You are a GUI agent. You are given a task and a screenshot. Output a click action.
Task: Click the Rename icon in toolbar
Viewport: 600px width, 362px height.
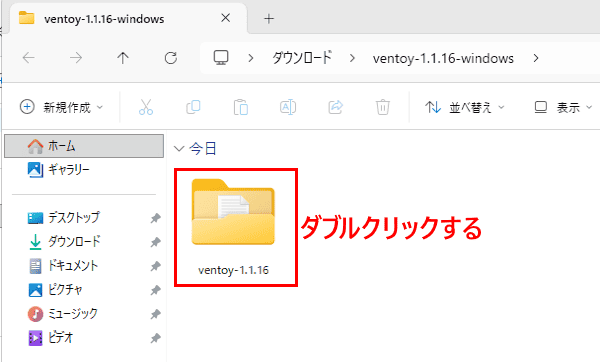pyautogui.click(x=288, y=107)
